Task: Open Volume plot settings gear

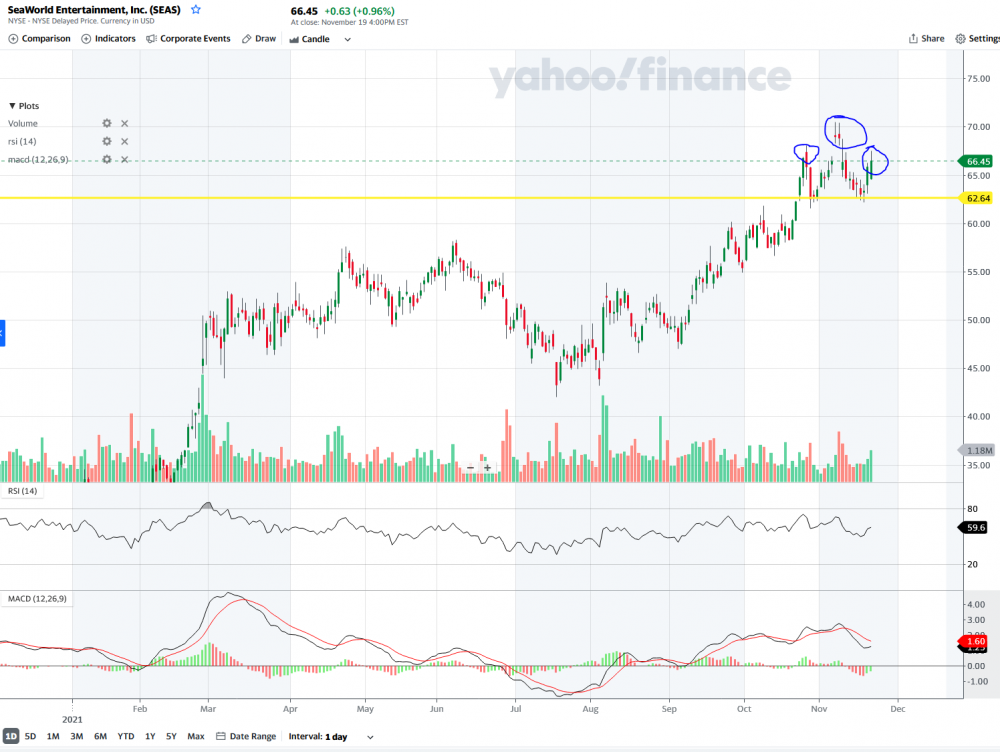Action: 107,123
